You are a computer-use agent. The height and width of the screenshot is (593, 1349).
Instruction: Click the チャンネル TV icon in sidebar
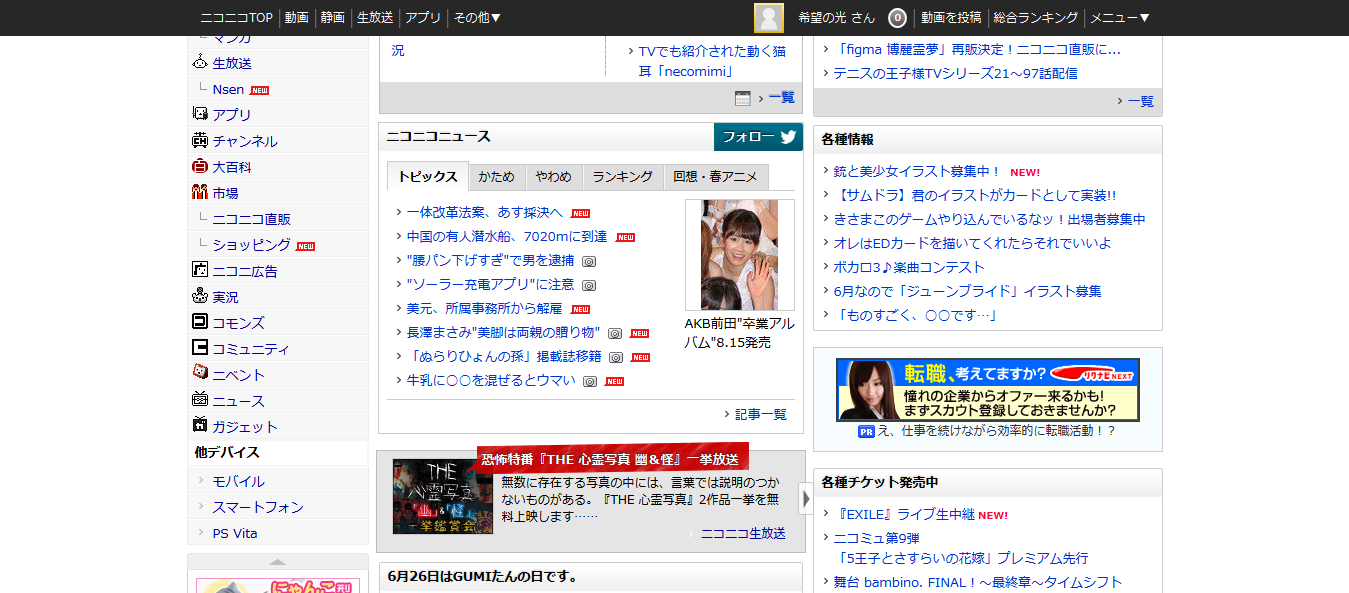pyautogui.click(x=200, y=140)
